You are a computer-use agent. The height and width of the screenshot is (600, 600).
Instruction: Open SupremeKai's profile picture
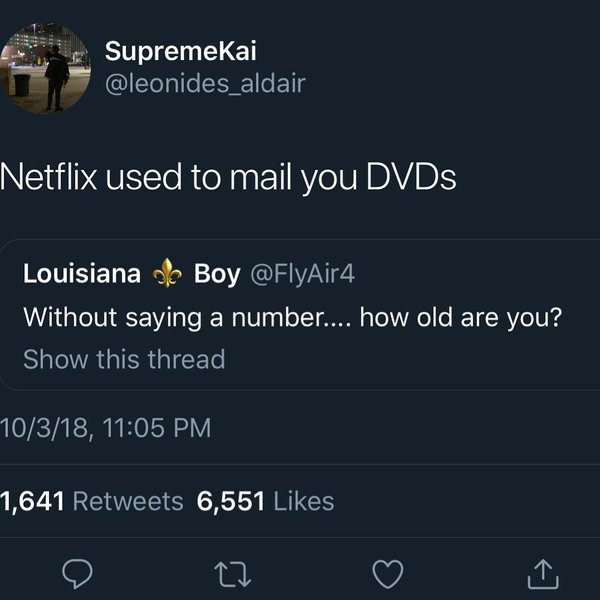click(45, 68)
